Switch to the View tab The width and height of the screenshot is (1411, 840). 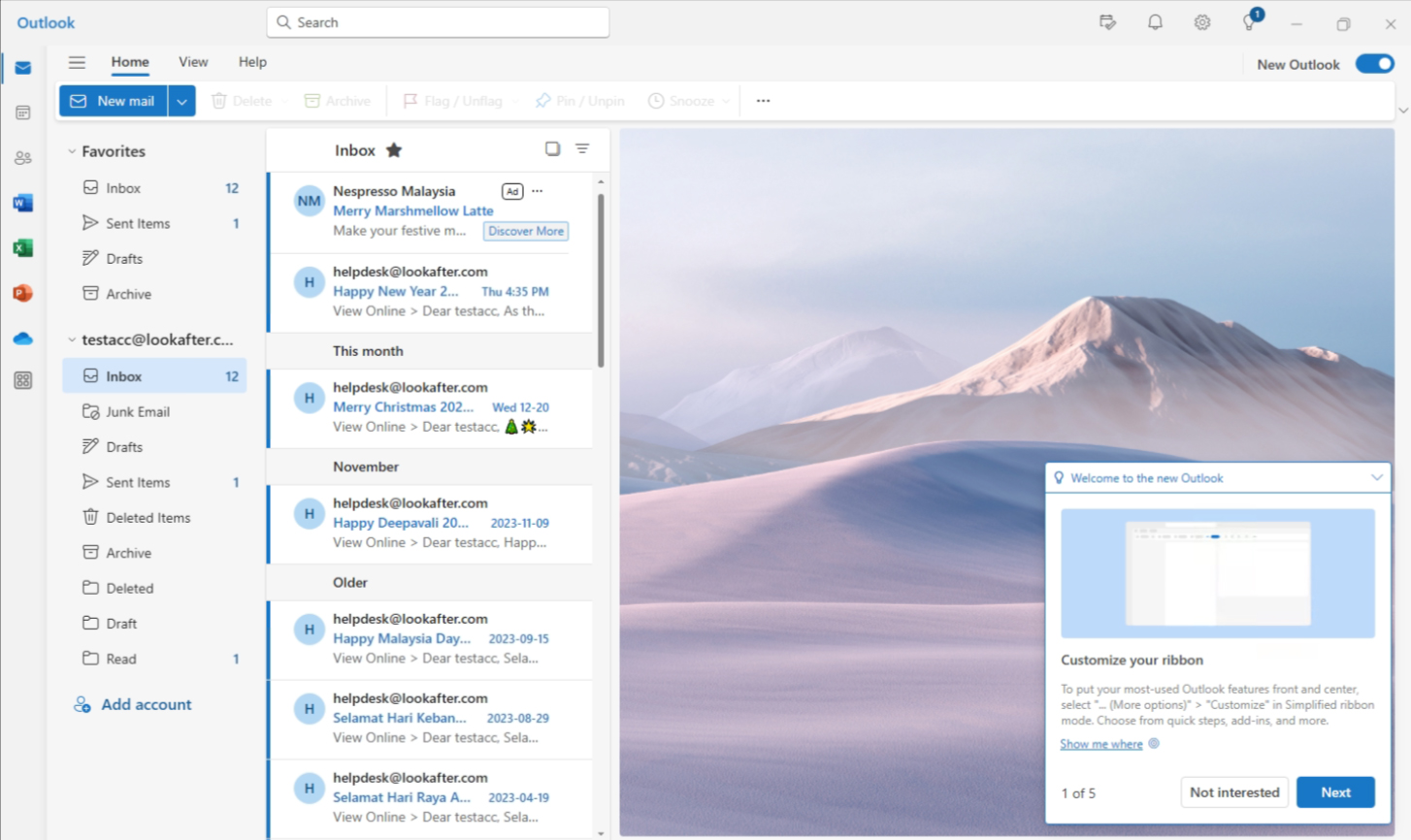[193, 62]
